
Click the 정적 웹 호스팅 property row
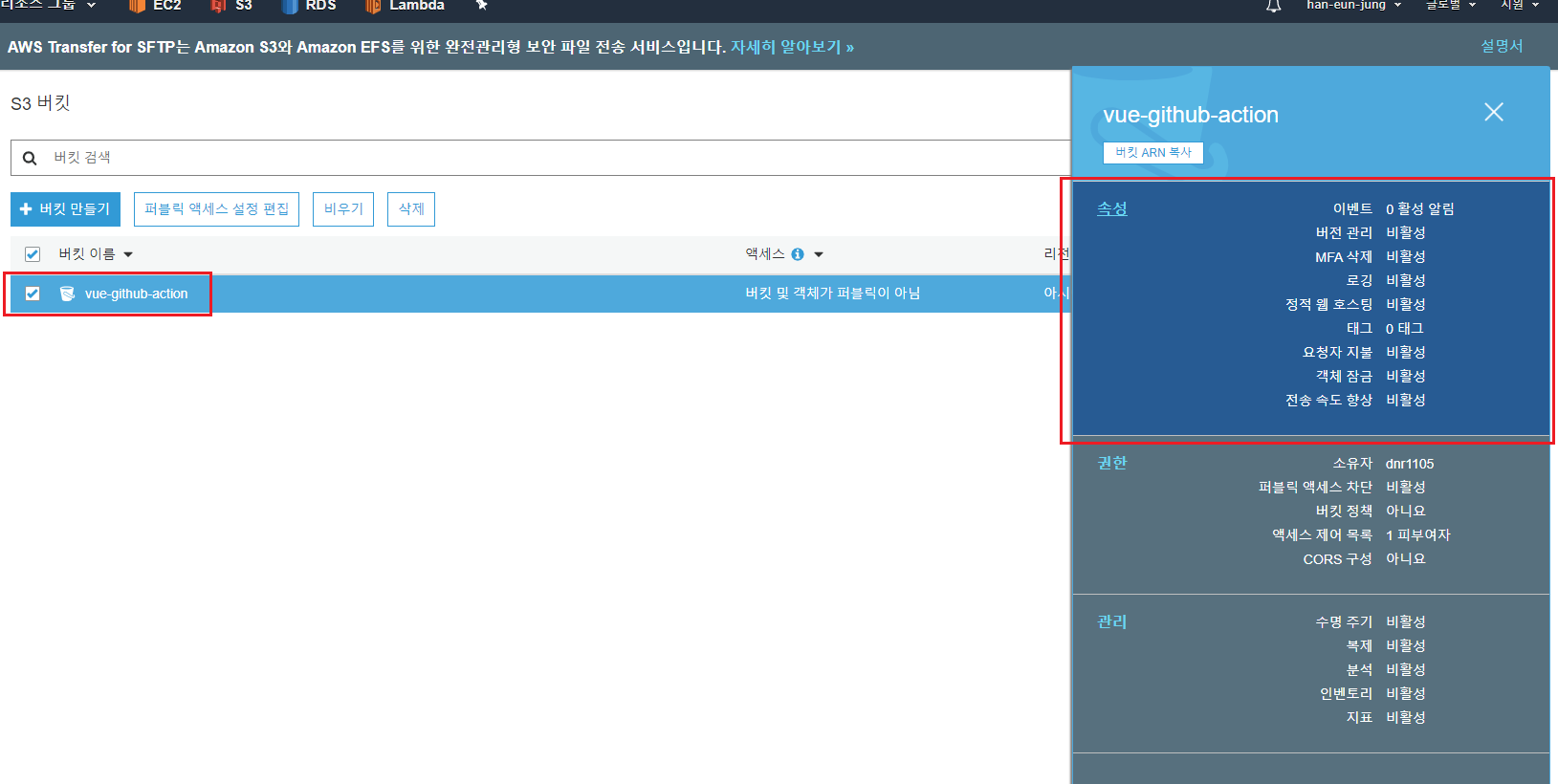pyautogui.click(x=1355, y=304)
